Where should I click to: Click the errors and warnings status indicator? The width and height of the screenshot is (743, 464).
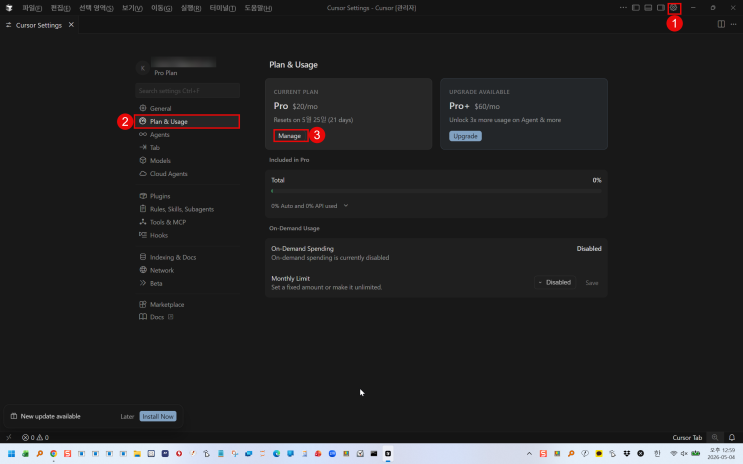point(35,437)
